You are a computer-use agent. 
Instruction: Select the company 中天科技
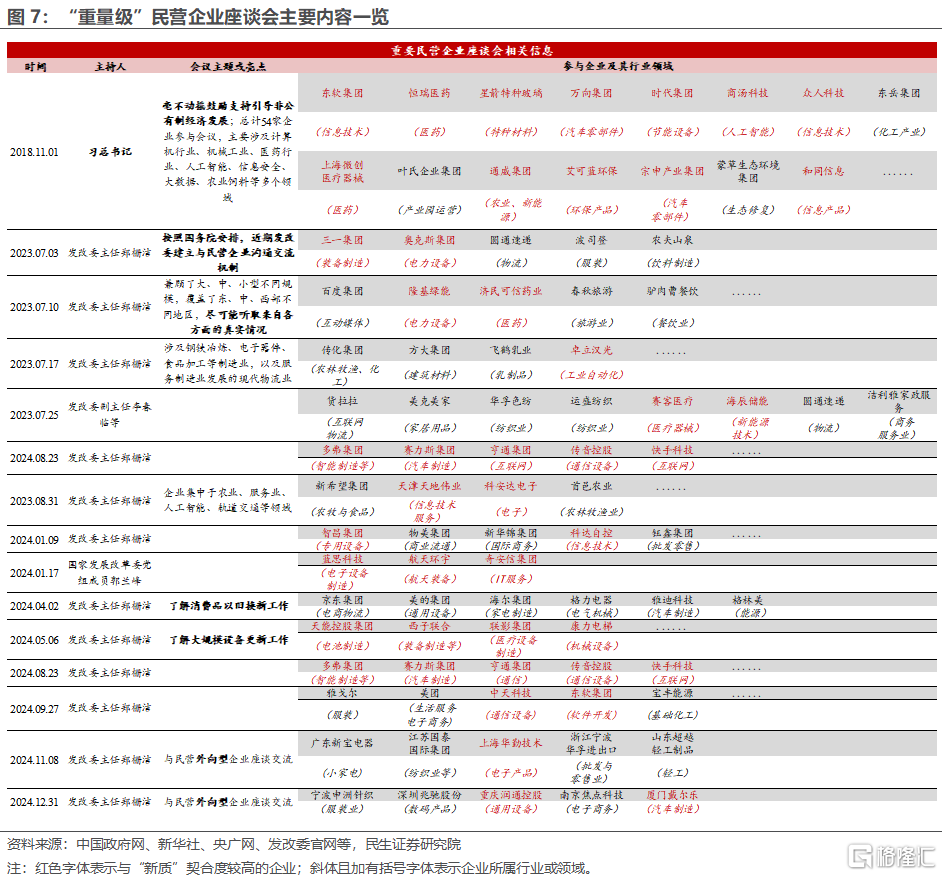click(510, 693)
